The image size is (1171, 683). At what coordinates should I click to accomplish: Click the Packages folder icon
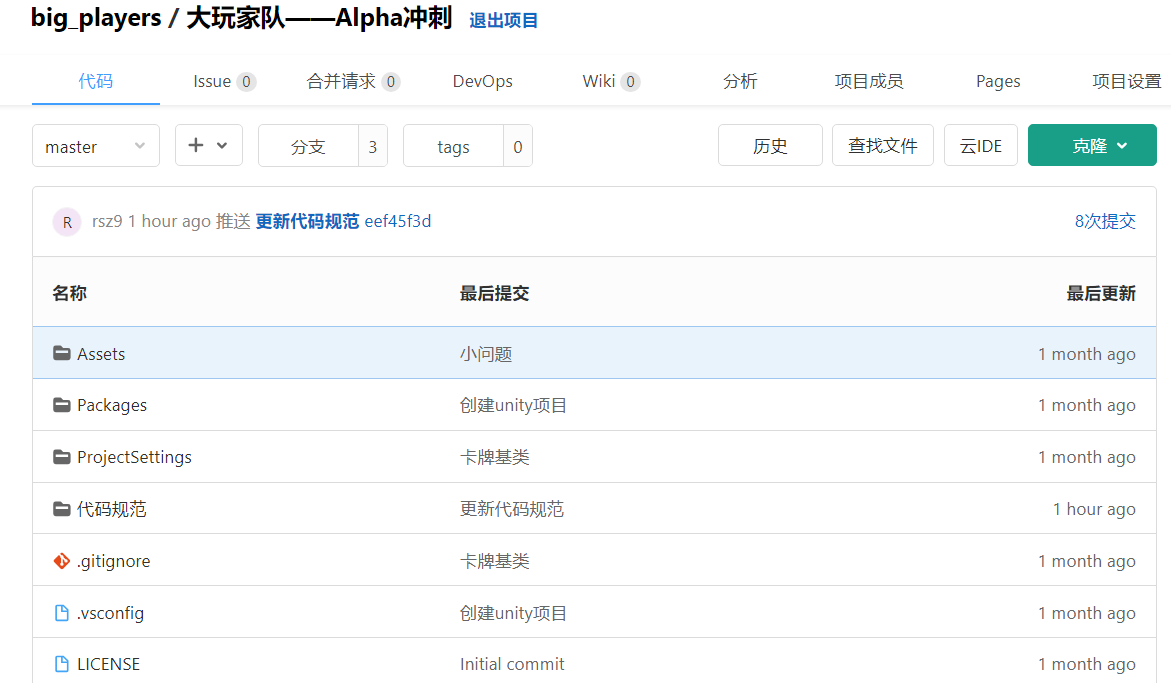pos(62,405)
